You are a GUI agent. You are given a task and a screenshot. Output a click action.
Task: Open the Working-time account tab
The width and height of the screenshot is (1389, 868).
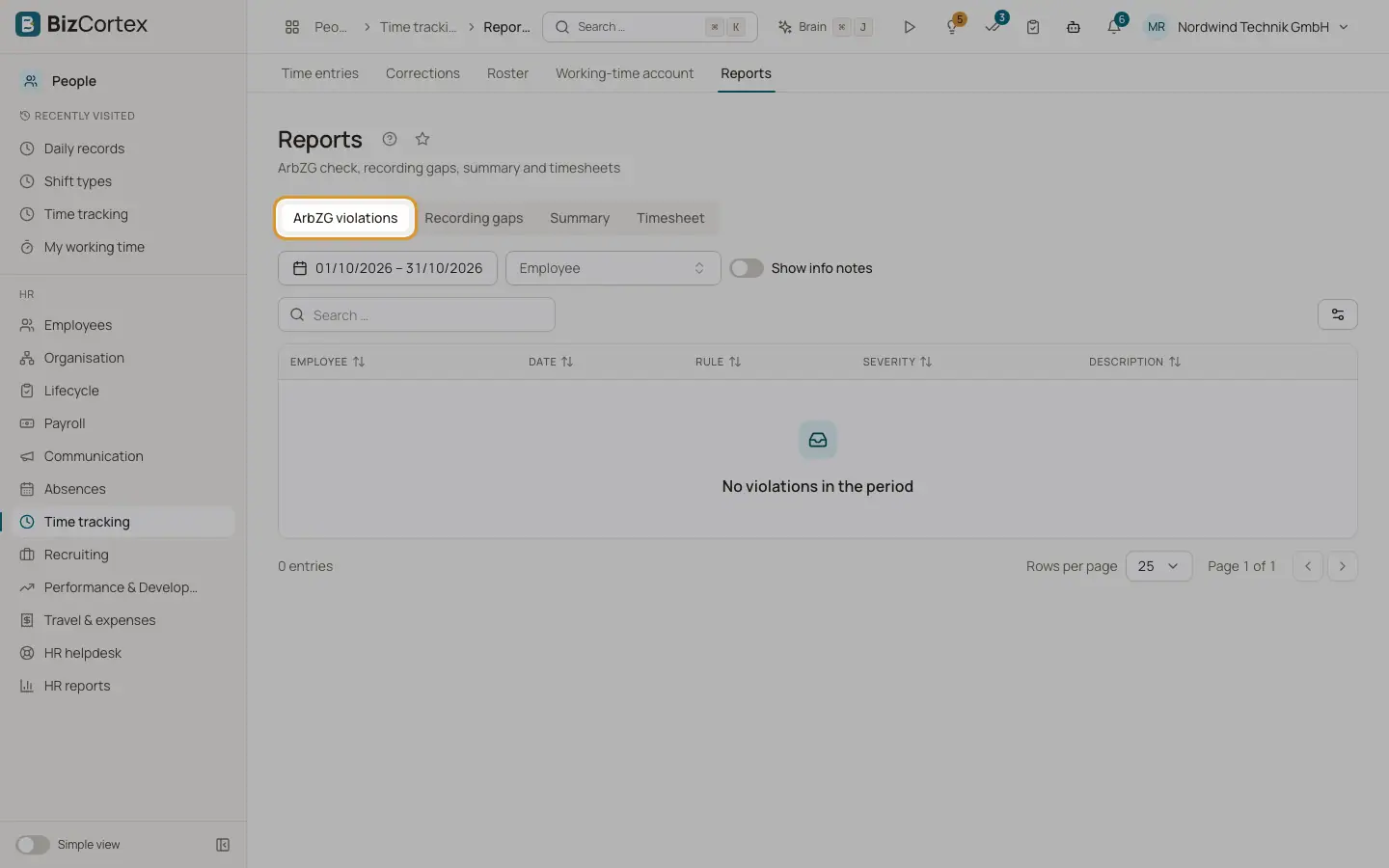(x=624, y=73)
